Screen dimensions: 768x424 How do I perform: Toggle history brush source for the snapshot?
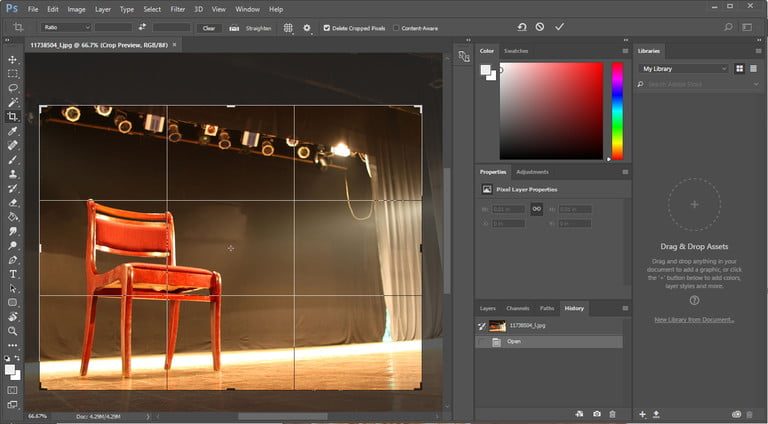click(x=483, y=326)
